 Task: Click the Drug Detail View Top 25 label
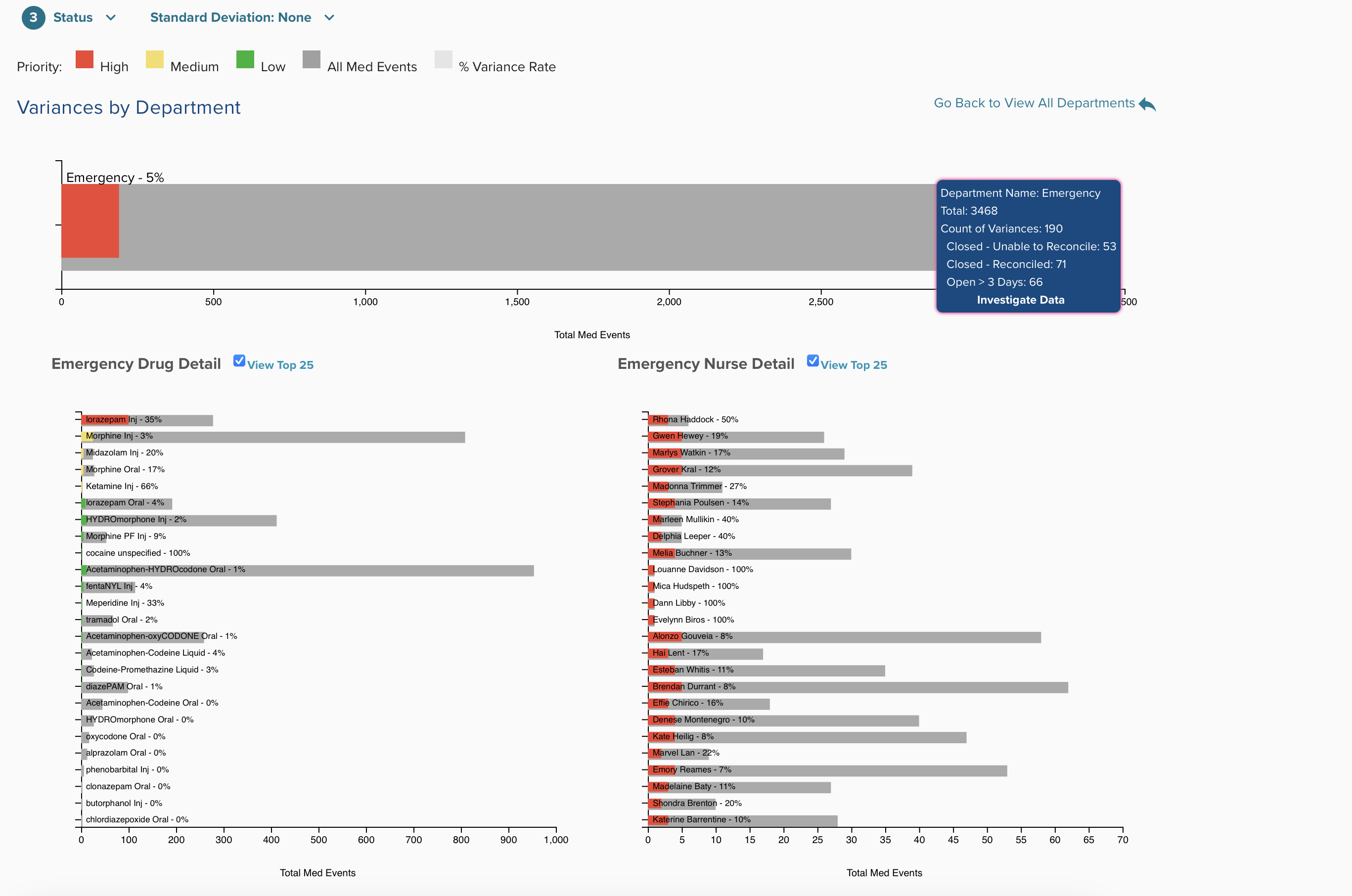280,365
